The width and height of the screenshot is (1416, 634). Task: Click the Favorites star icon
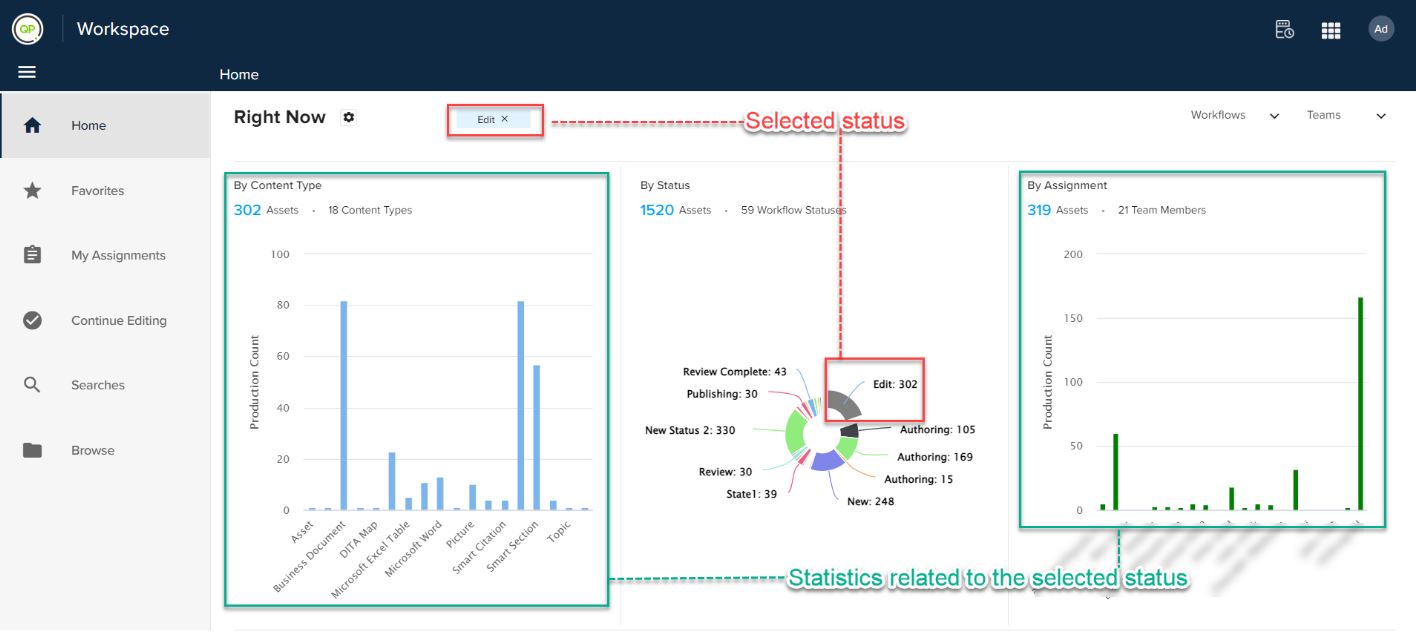[x=32, y=190]
